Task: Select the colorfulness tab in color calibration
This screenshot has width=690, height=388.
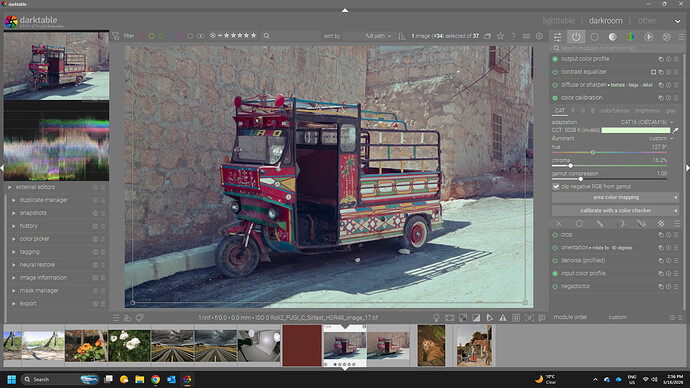Action: [615, 111]
